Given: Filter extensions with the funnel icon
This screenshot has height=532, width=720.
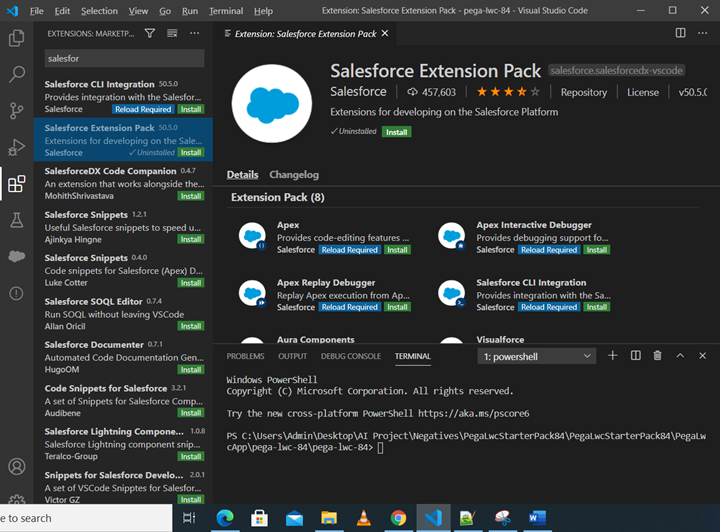Looking at the screenshot, I should 150,33.
